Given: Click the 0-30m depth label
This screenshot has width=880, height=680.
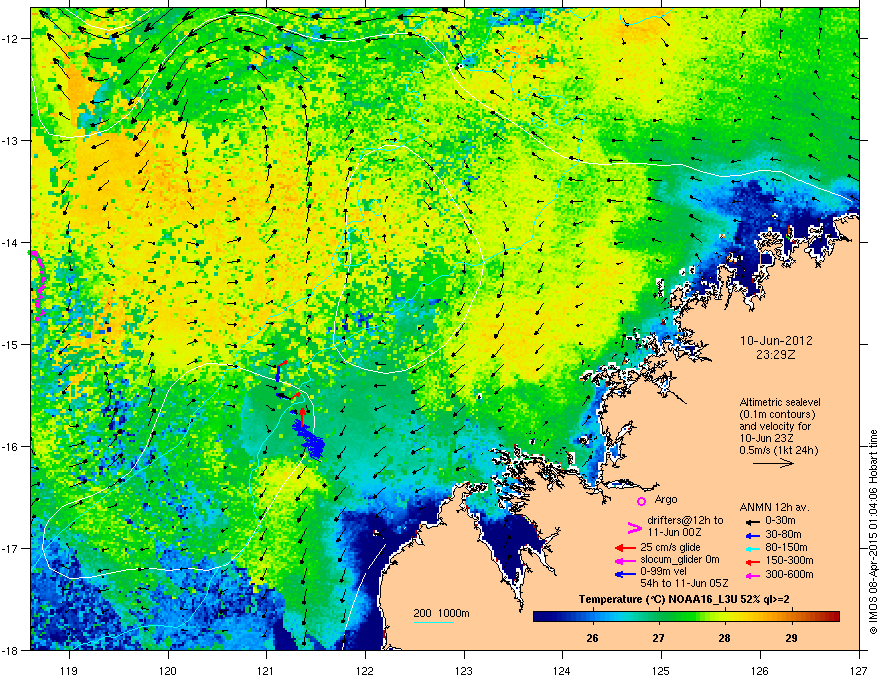Looking at the screenshot, I should coord(780,521).
